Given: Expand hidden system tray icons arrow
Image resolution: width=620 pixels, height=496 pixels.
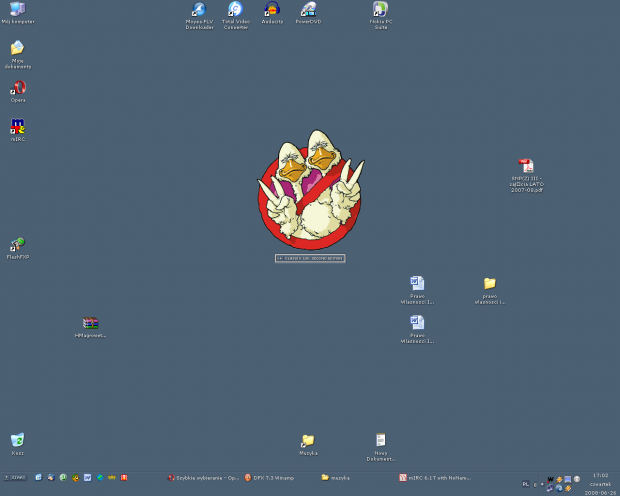Looking at the screenshot, I should [x=542, y=484].
